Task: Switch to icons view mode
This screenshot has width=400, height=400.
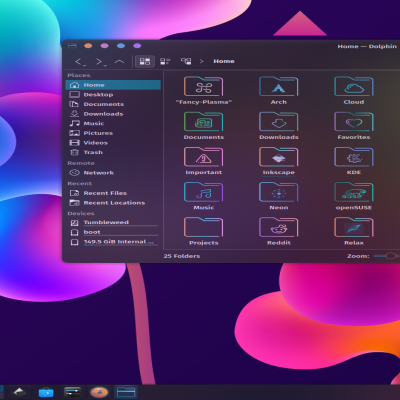Action: (145, 61)
